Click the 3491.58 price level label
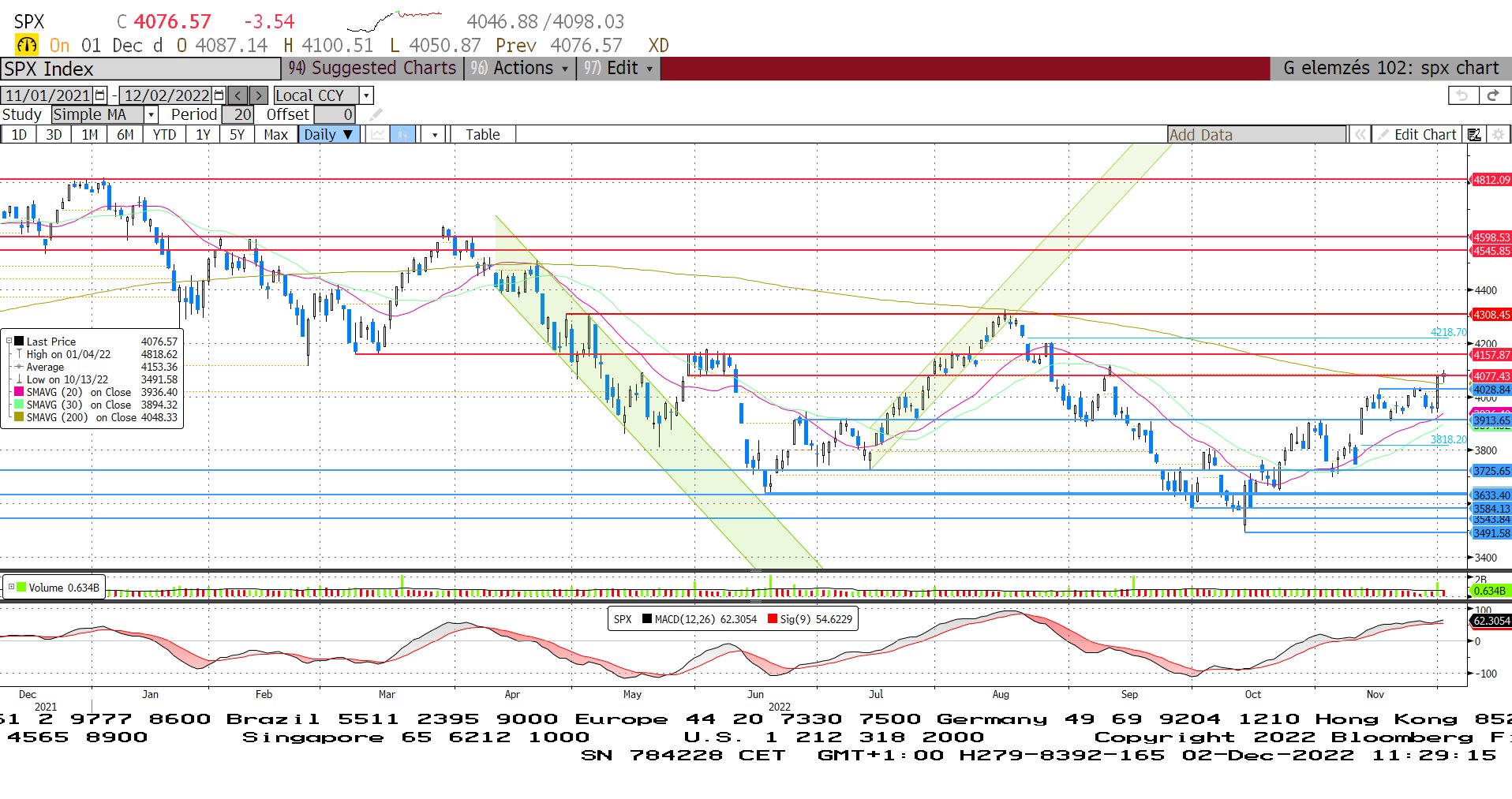This screenshot has width=1512, height=799. [1491, 533]
